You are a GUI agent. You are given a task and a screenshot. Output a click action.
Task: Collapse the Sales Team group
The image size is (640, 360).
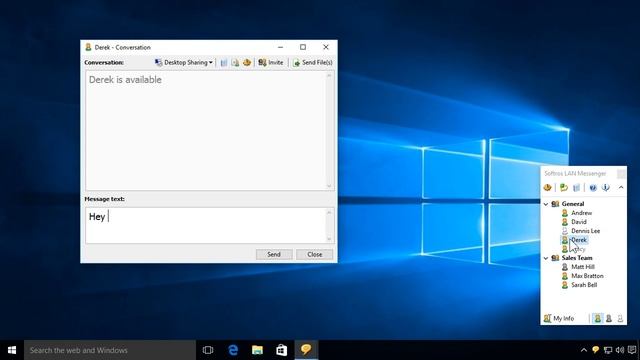[546, 258]
